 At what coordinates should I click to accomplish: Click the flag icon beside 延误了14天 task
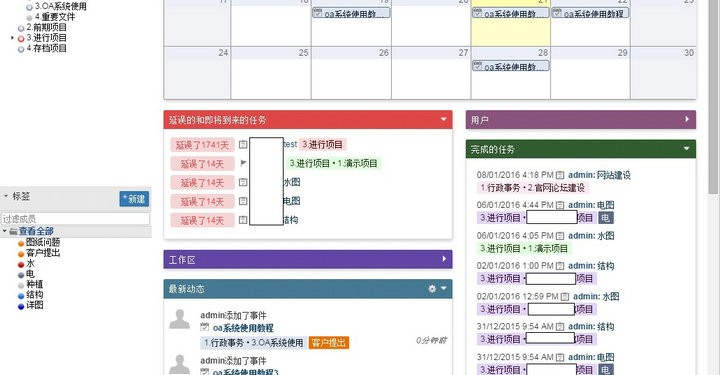tap(243, 163)
